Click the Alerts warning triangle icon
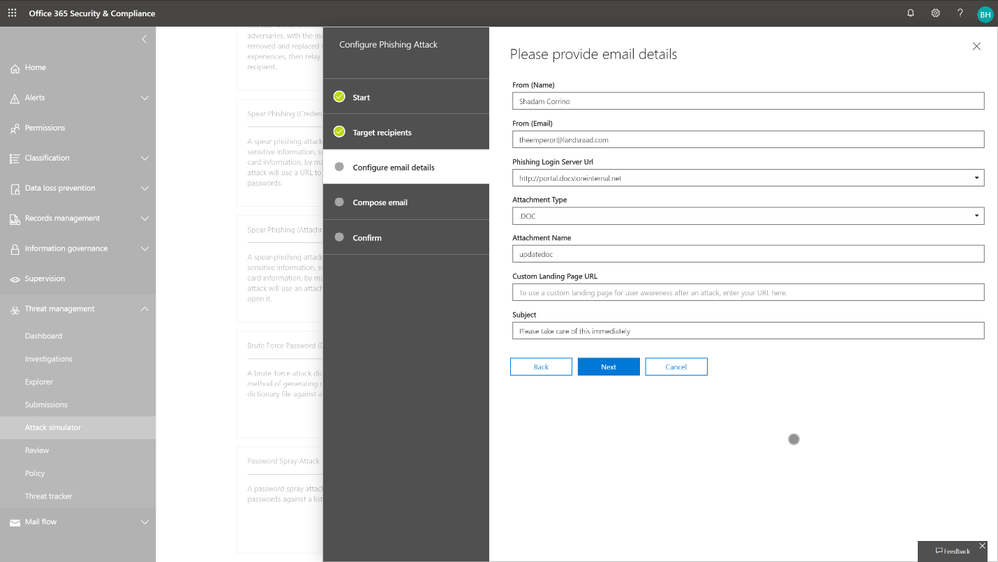The image size is (998, 562). [15, 98]
